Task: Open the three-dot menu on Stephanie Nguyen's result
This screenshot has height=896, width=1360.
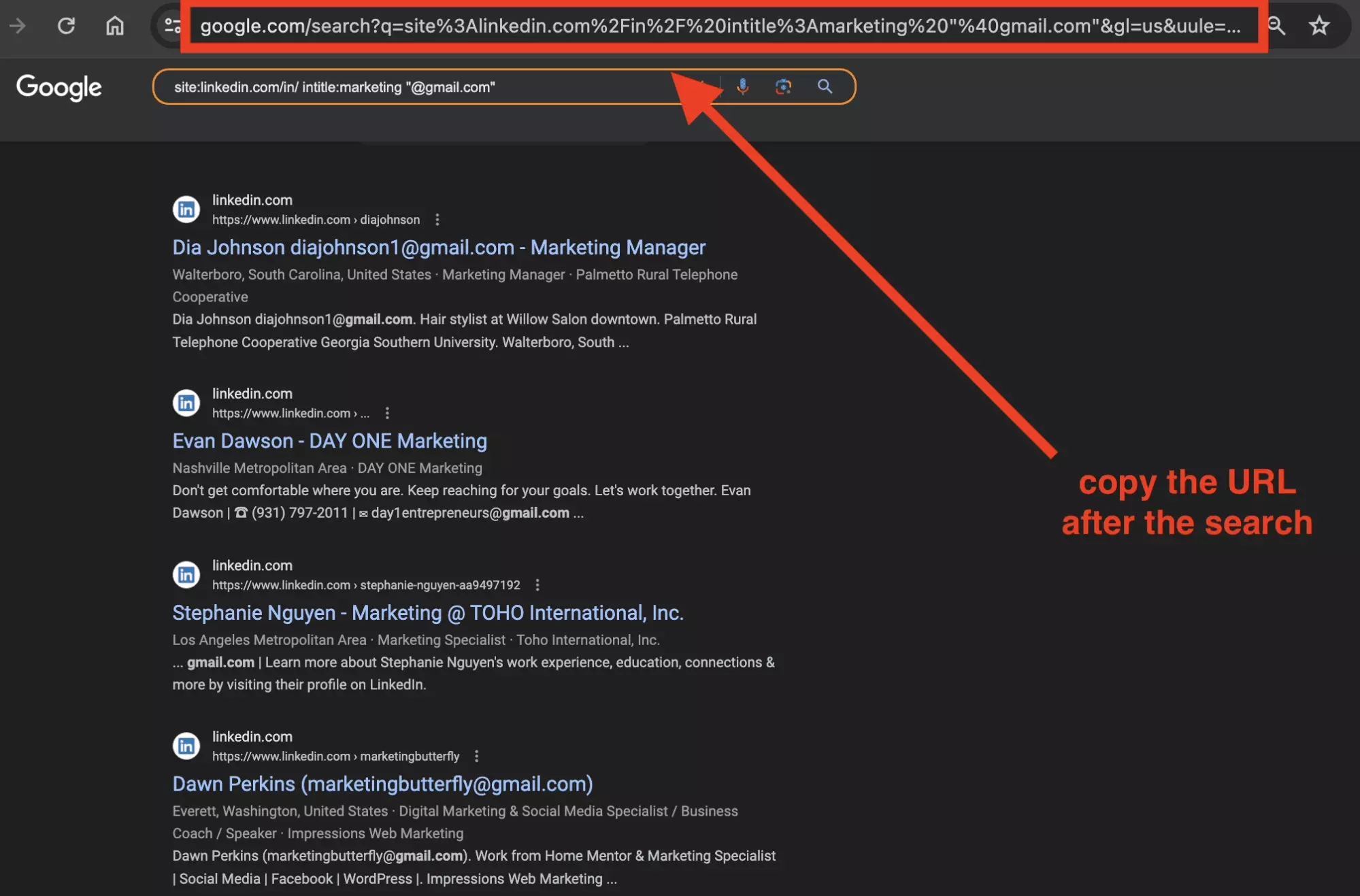Action: coord(537,584)
